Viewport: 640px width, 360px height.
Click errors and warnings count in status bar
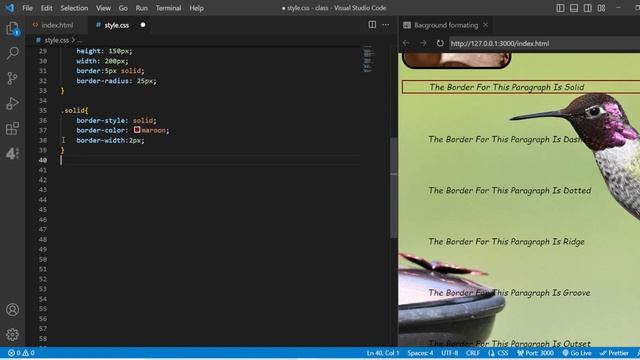(x=21, y=353)
